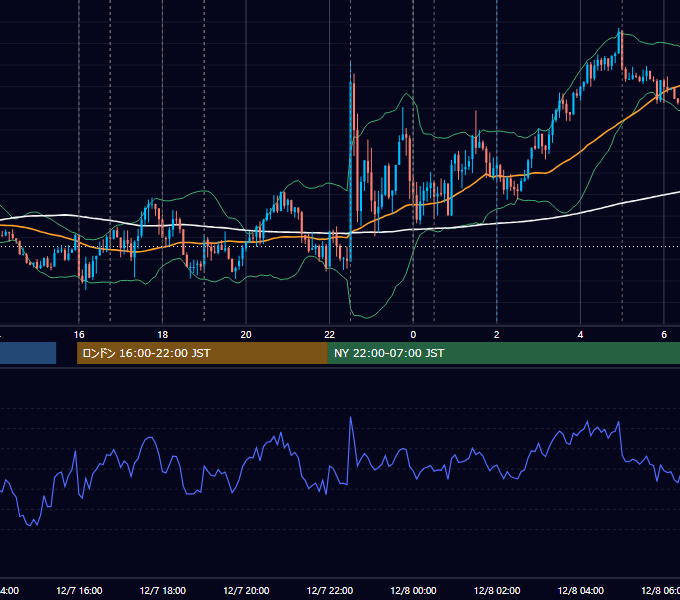Click the '12/7 22:00' date label on lower axis

pos(330,591)
